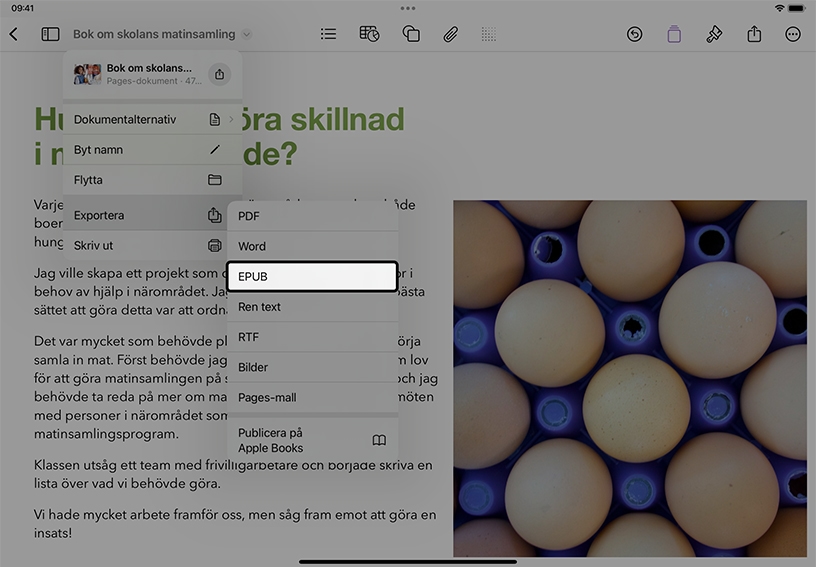
Task: Toggle the sidebar view icon
Action: coord(50,34)
